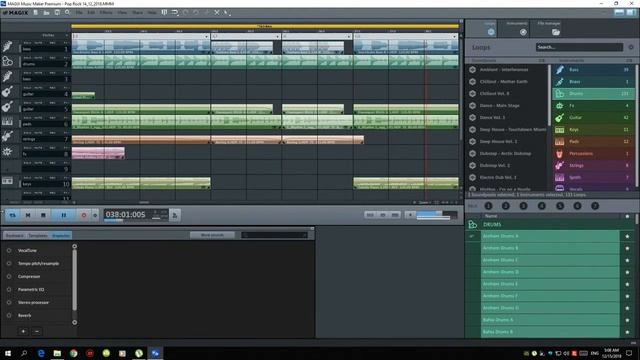Select the bass track 1 instrument icon
The height and width of the screenshot is (360, 640).
7,47
